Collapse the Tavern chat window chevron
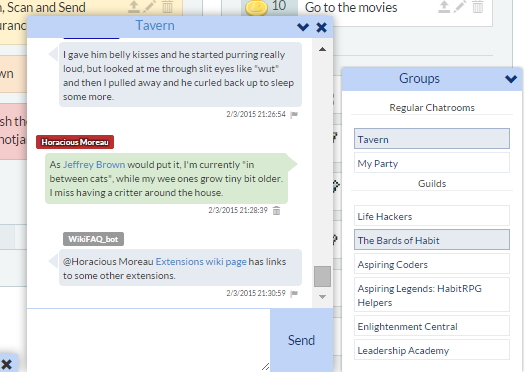 click(x=303, y=27)
